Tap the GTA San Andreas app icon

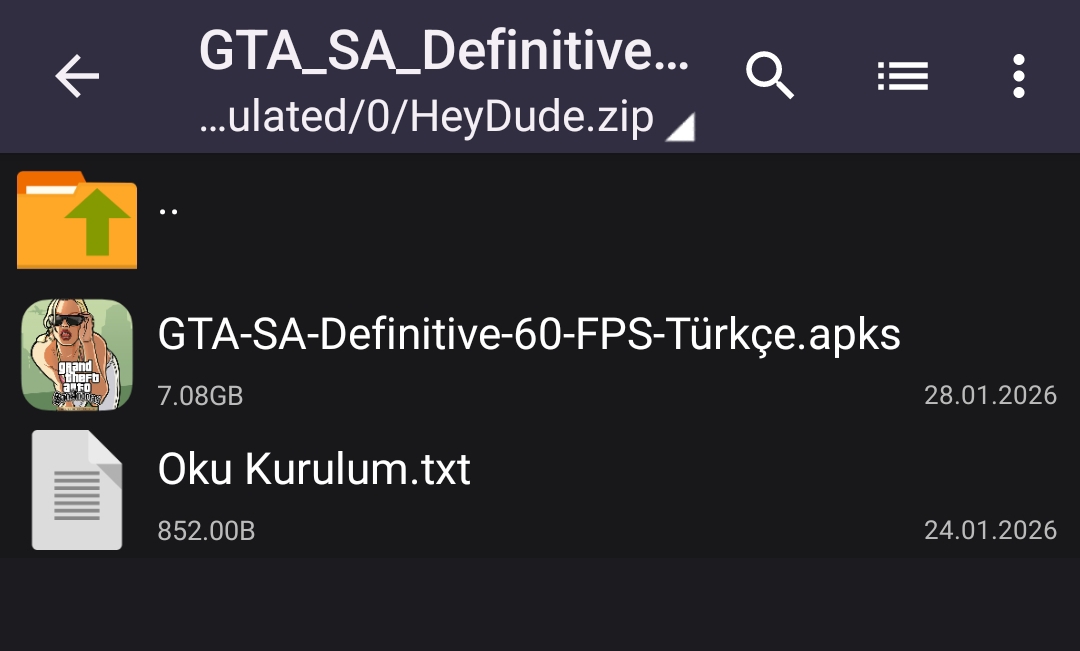(77, 355)
